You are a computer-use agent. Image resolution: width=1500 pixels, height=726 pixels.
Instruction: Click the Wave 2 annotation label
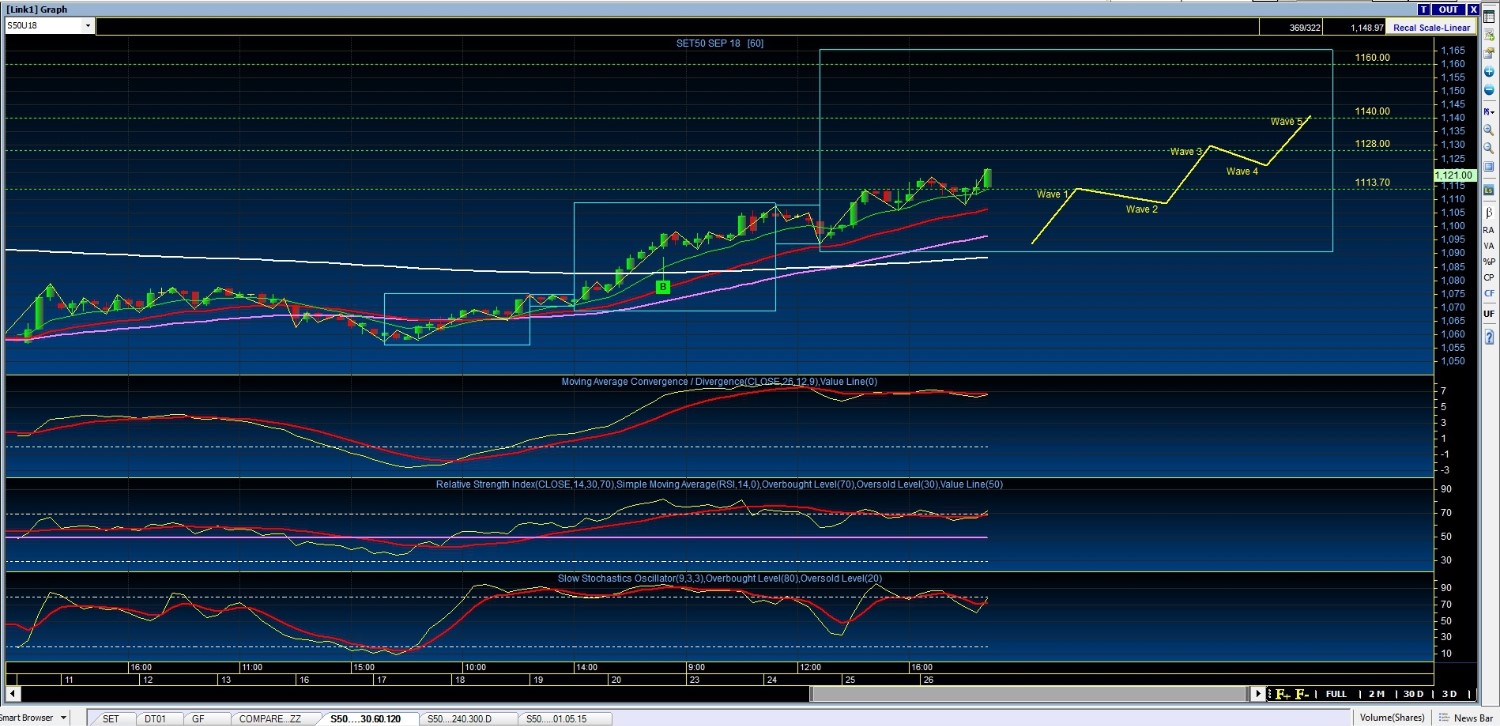coord(1142,209)
